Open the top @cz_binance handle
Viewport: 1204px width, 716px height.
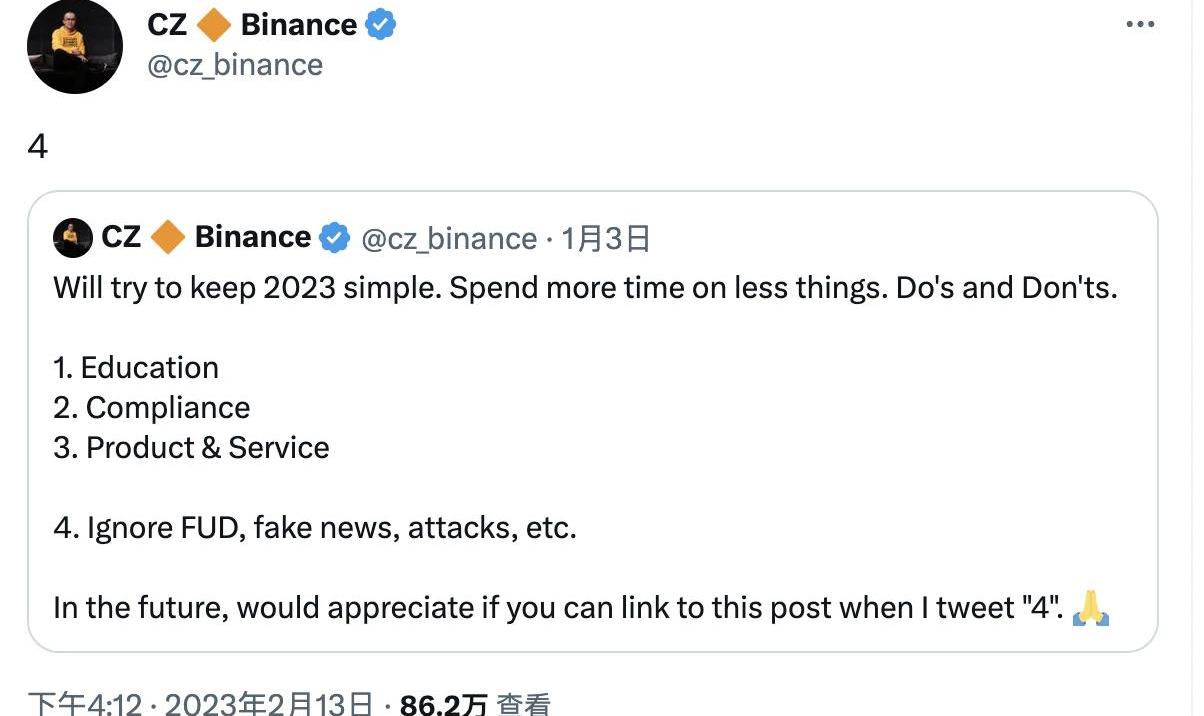[x=235, y=65]
